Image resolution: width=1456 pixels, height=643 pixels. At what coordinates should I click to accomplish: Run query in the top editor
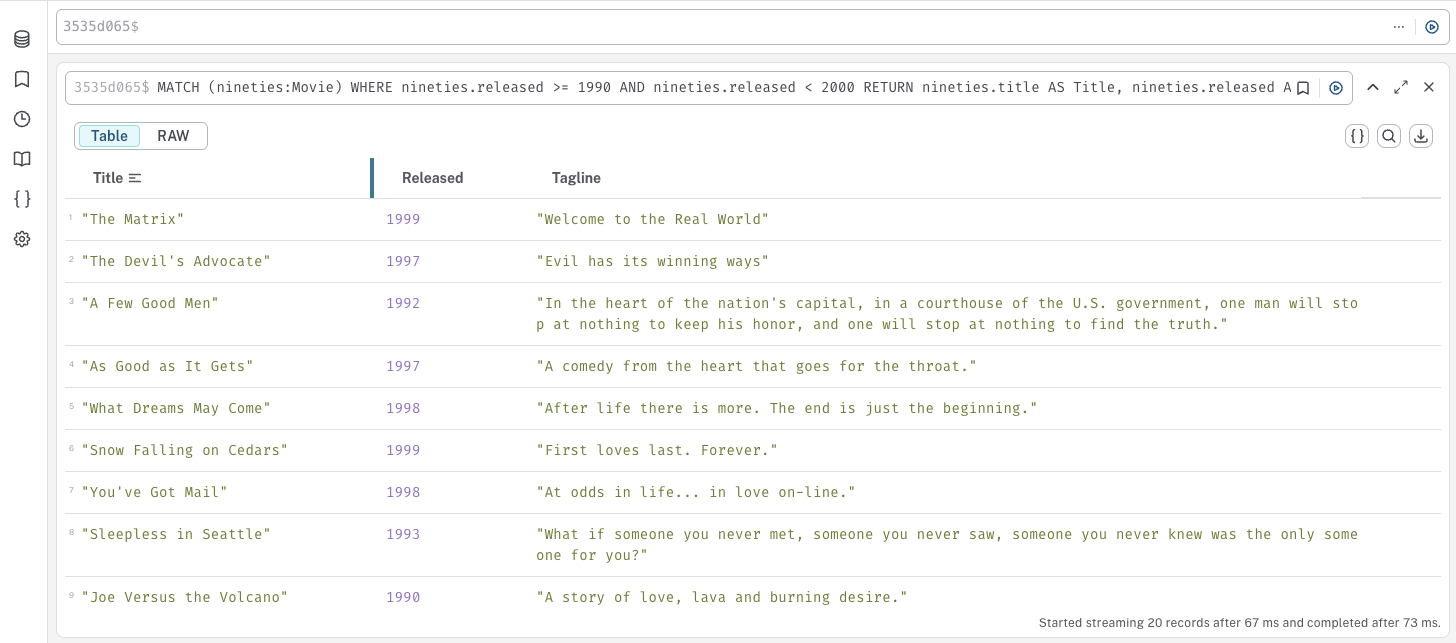click(x=1431, y=27)
